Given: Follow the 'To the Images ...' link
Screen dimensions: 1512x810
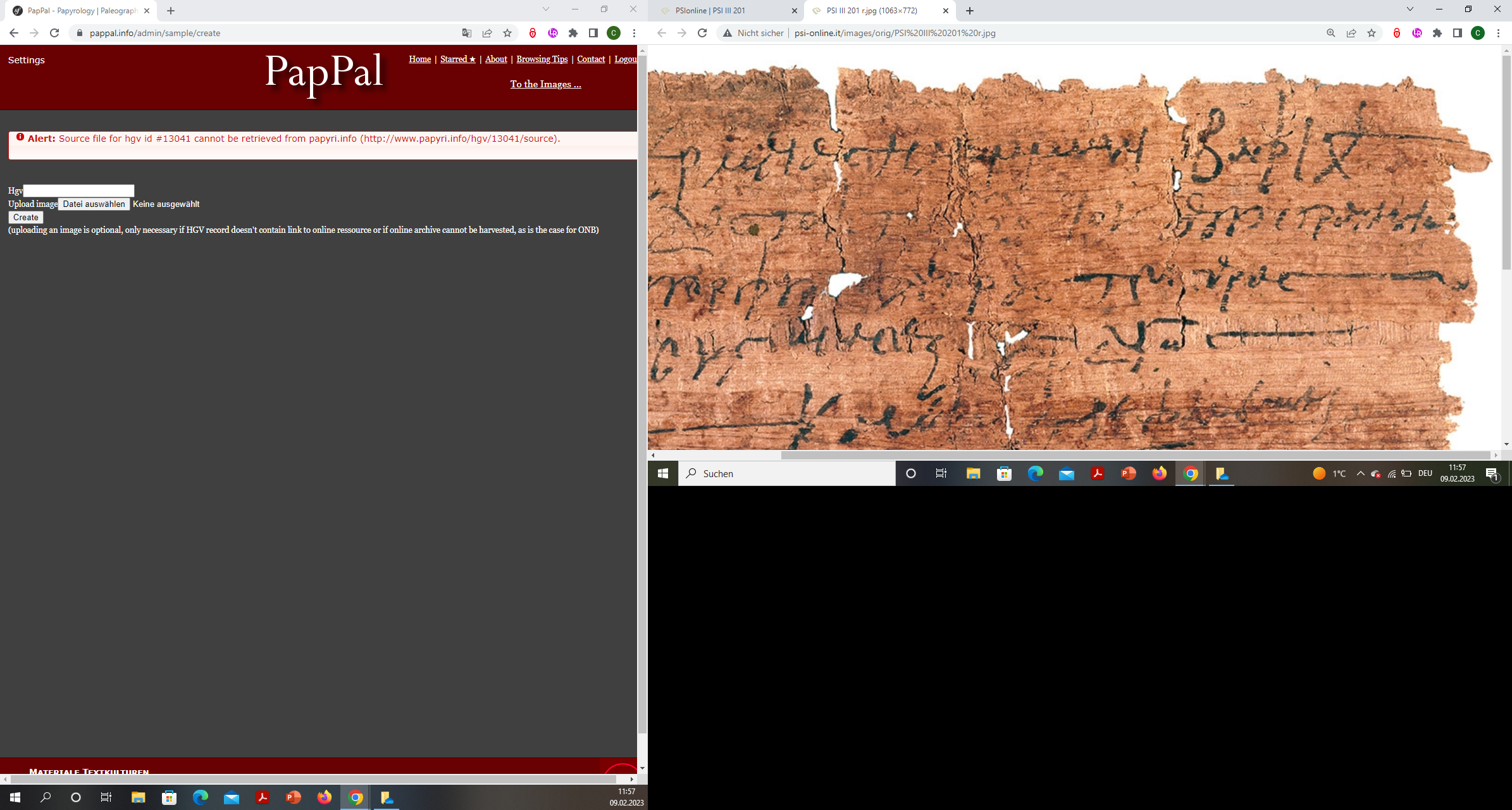Looking at the screenshot, I should point(546,84).
